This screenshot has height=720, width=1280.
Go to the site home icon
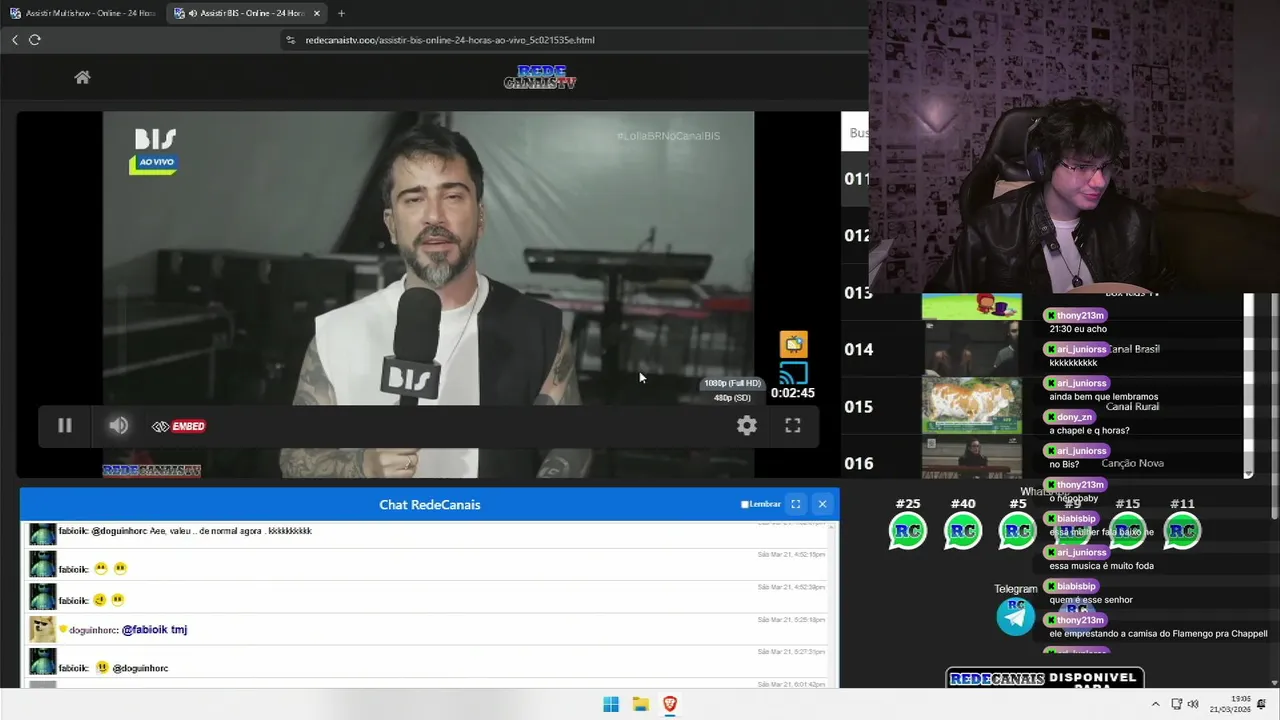(x=83, y=77)
